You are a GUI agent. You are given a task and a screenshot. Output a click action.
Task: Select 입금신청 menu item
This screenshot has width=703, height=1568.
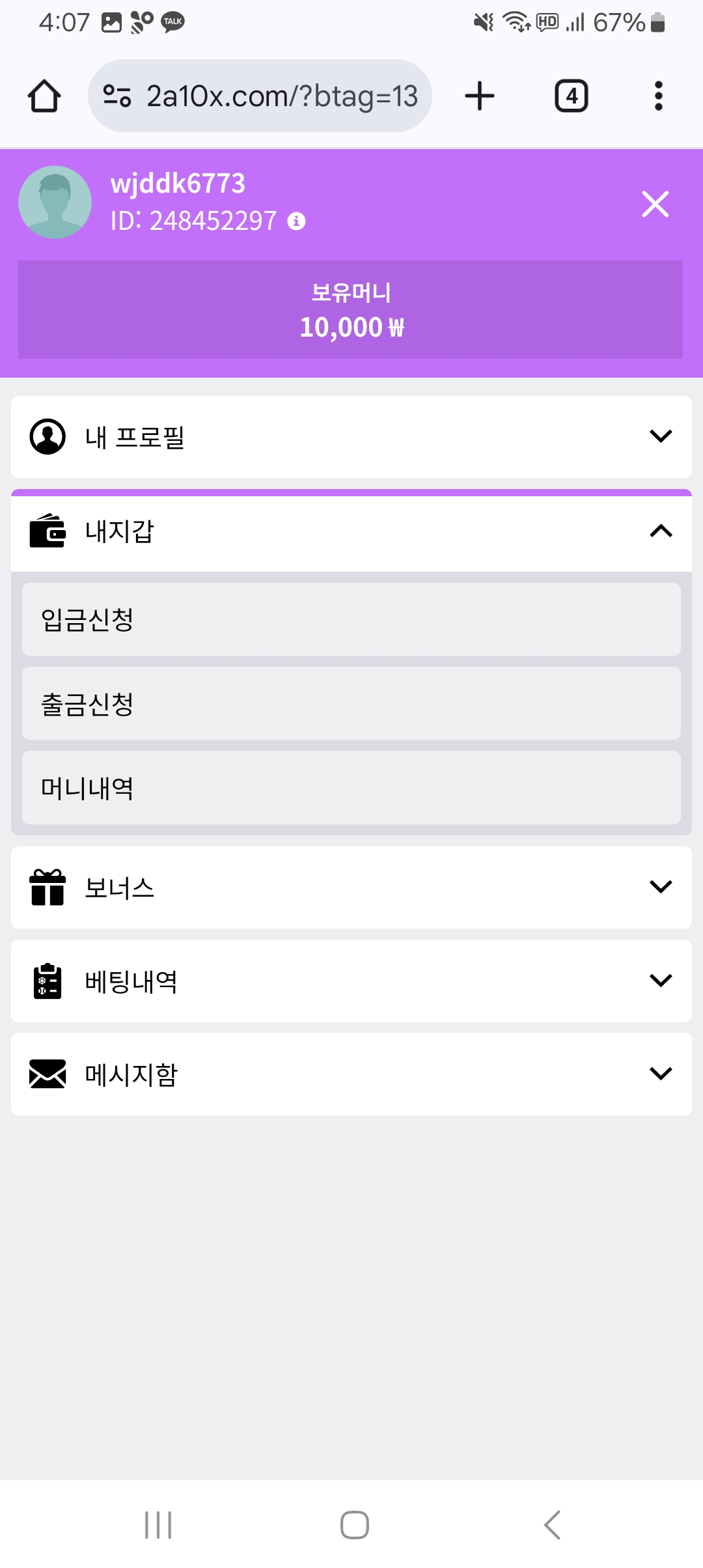(x=351, y=619)
